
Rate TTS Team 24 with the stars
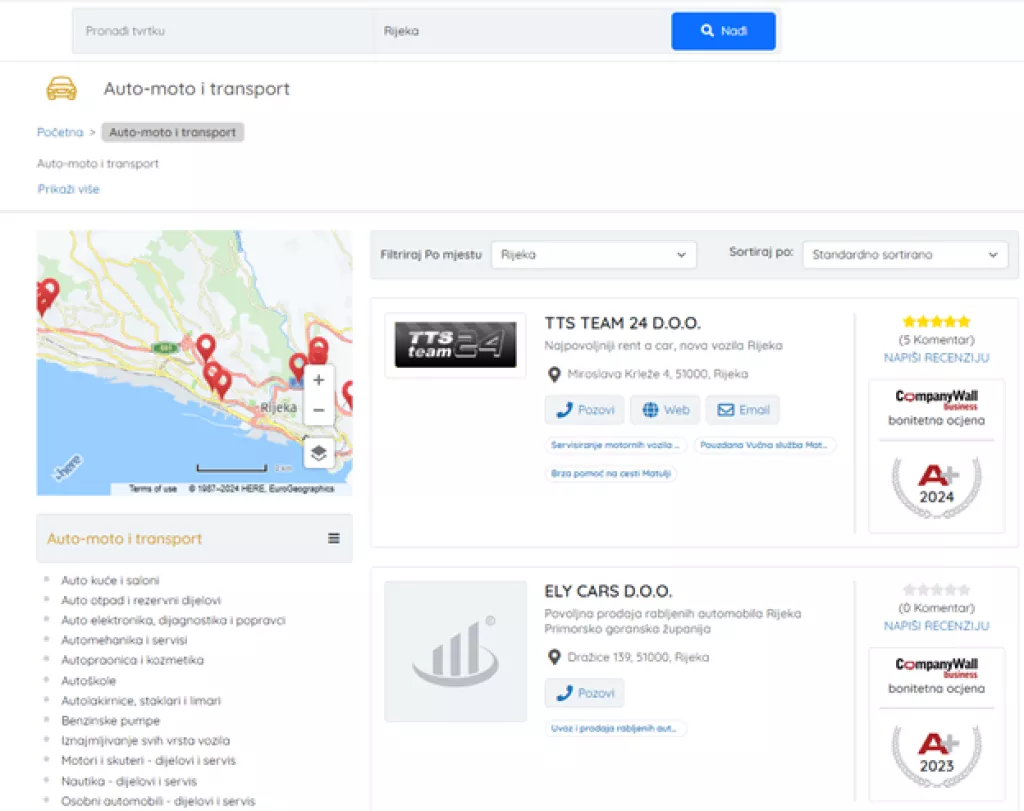[936, 322]
